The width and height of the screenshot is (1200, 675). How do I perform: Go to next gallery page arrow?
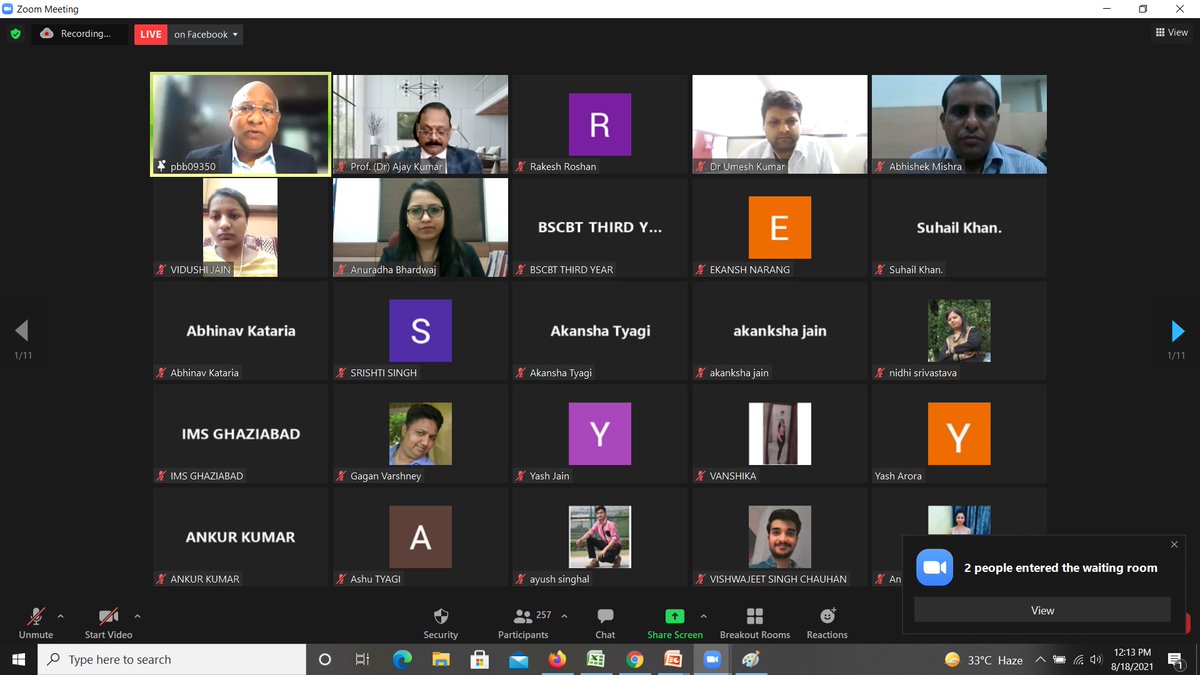pos(1178,331)
